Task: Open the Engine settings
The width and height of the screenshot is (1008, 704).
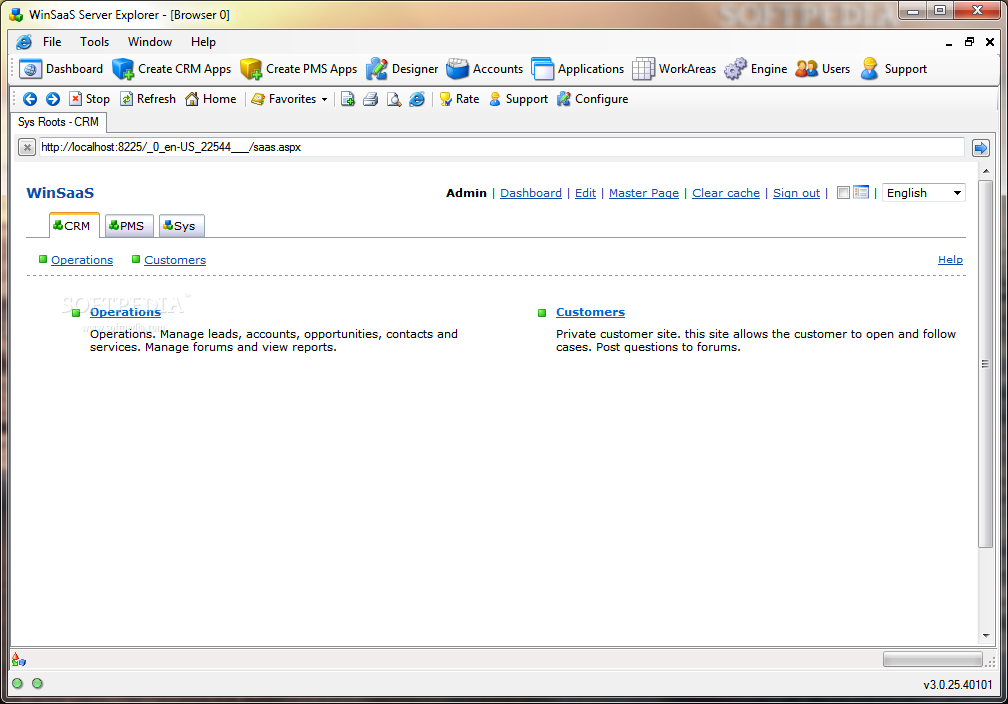Action: [x=756, y=69]
